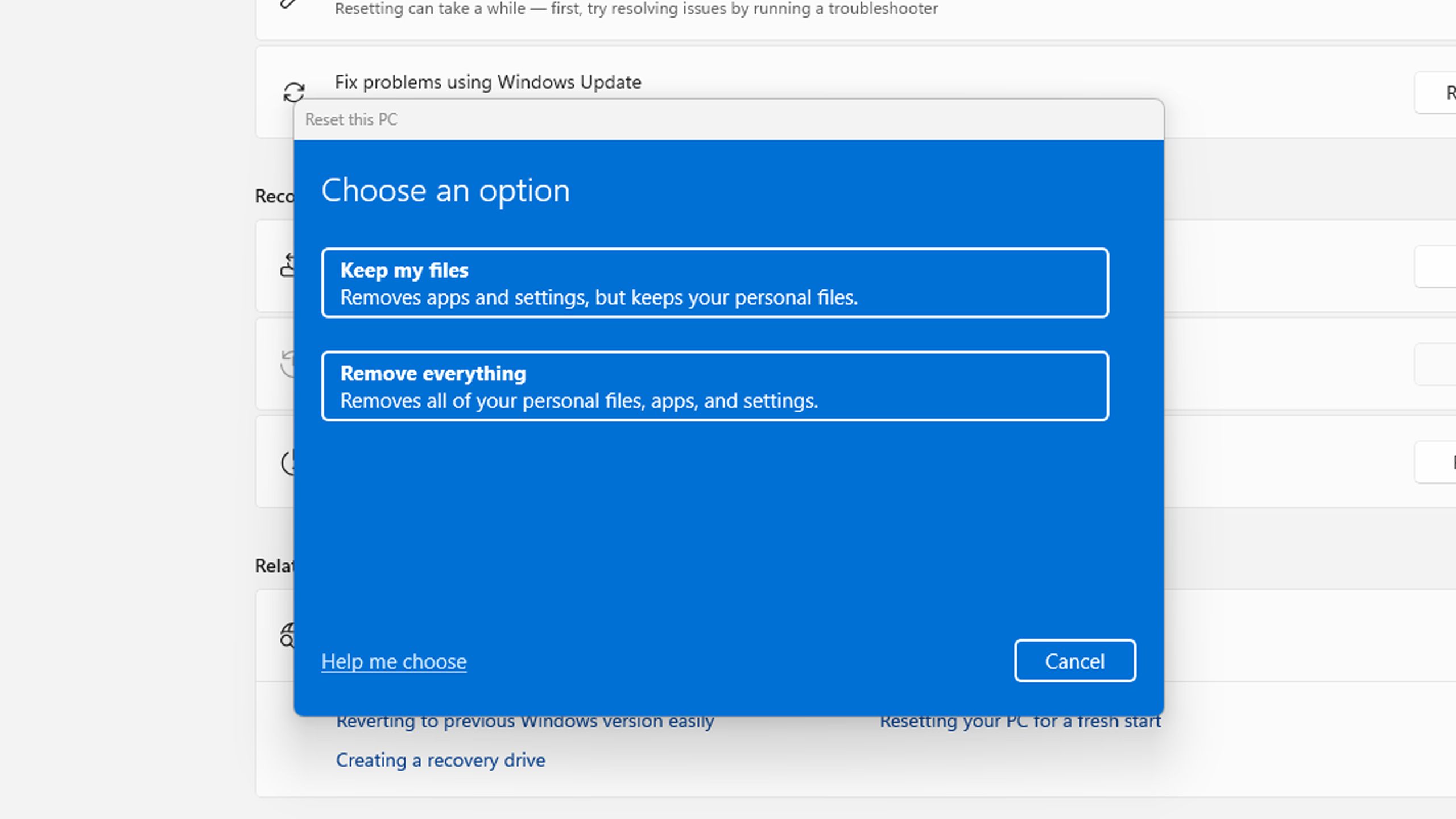Cancel the Reset this PC dialog
1456x819 pixels.
[x=1074, y=661]
